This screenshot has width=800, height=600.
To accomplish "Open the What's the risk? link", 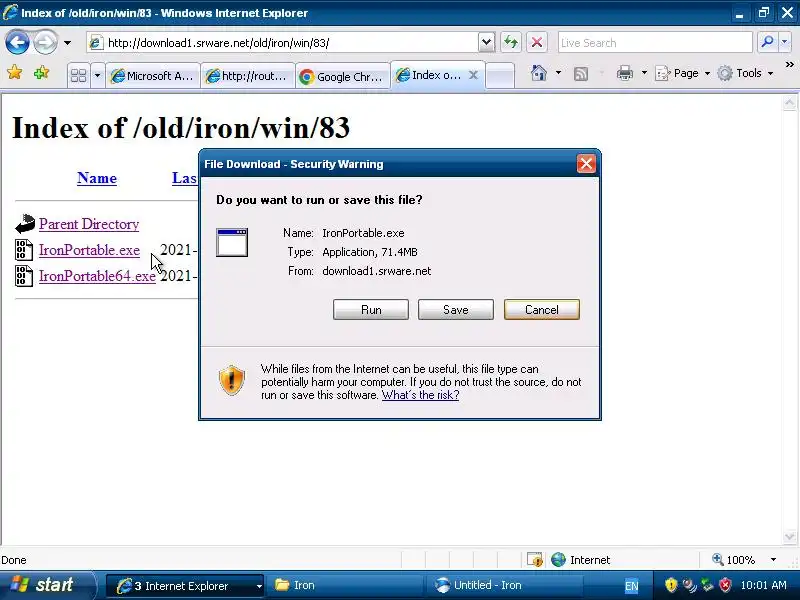I will 420,395.
